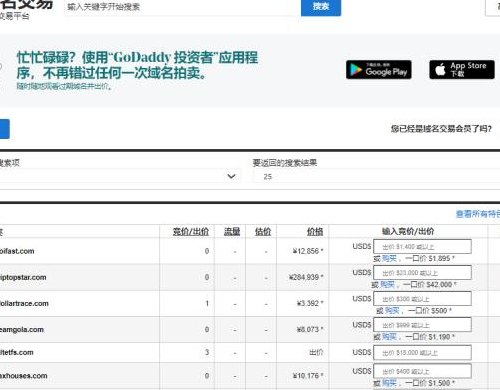Click 购买 link with $1,500 buy-now price

point(389,383)
